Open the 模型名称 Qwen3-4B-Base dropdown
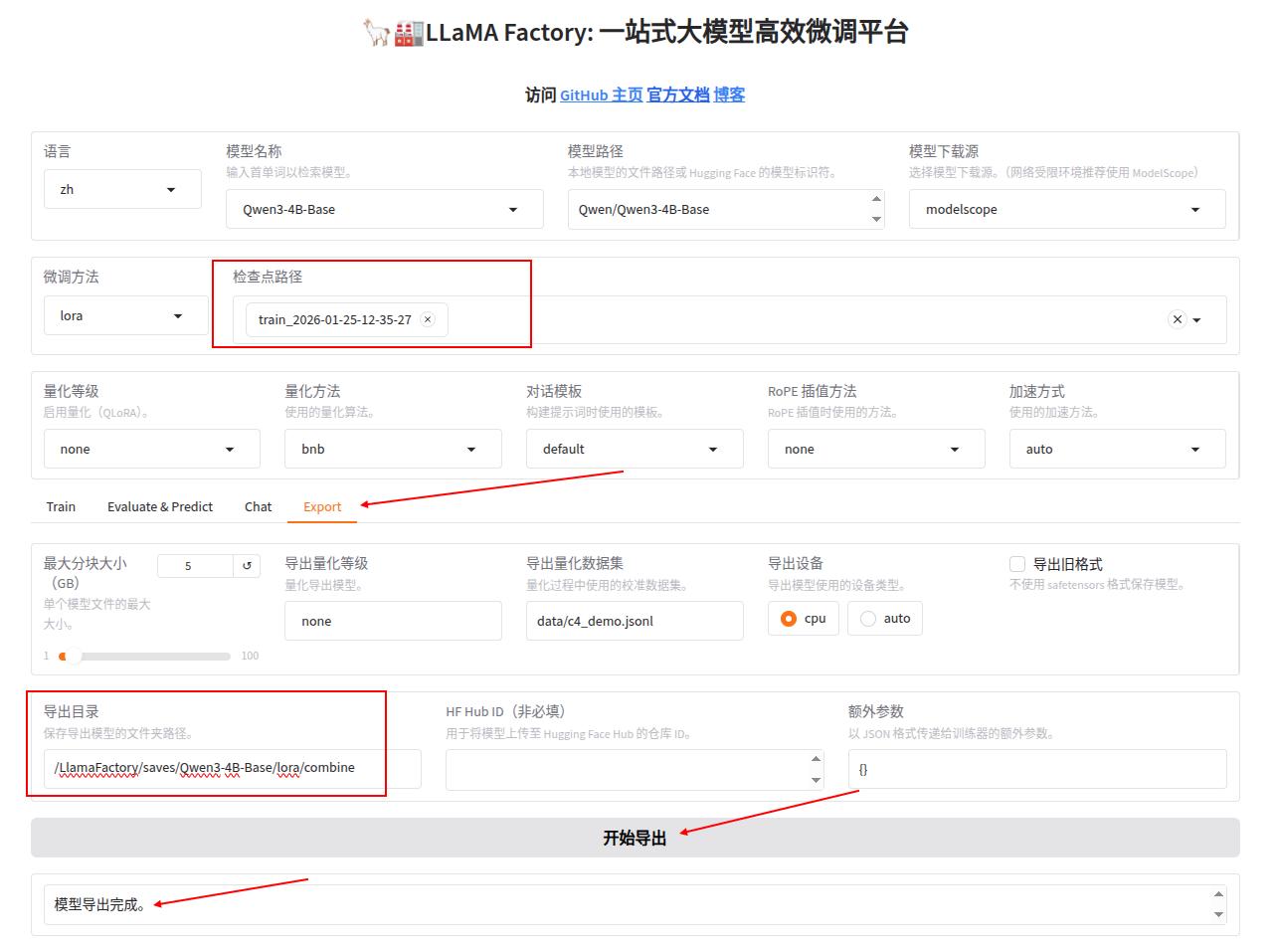The height and width of the screenshot is (952, 1276). pyautogui.click(x=385, y=209)
